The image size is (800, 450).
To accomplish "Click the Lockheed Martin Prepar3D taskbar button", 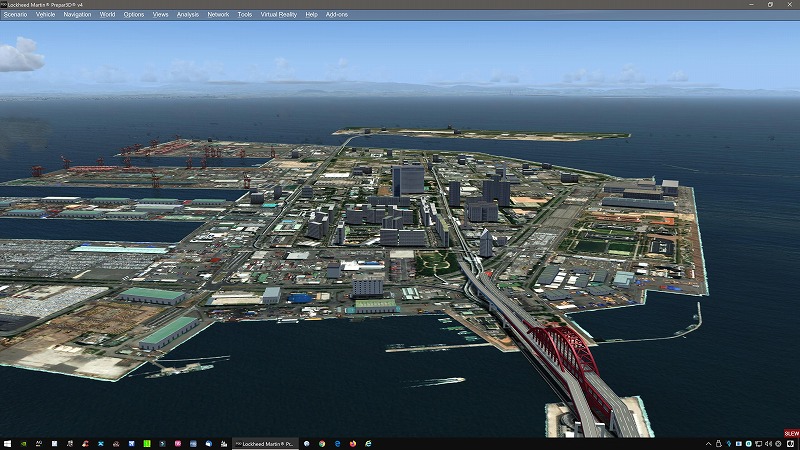I will coord(265,443).
